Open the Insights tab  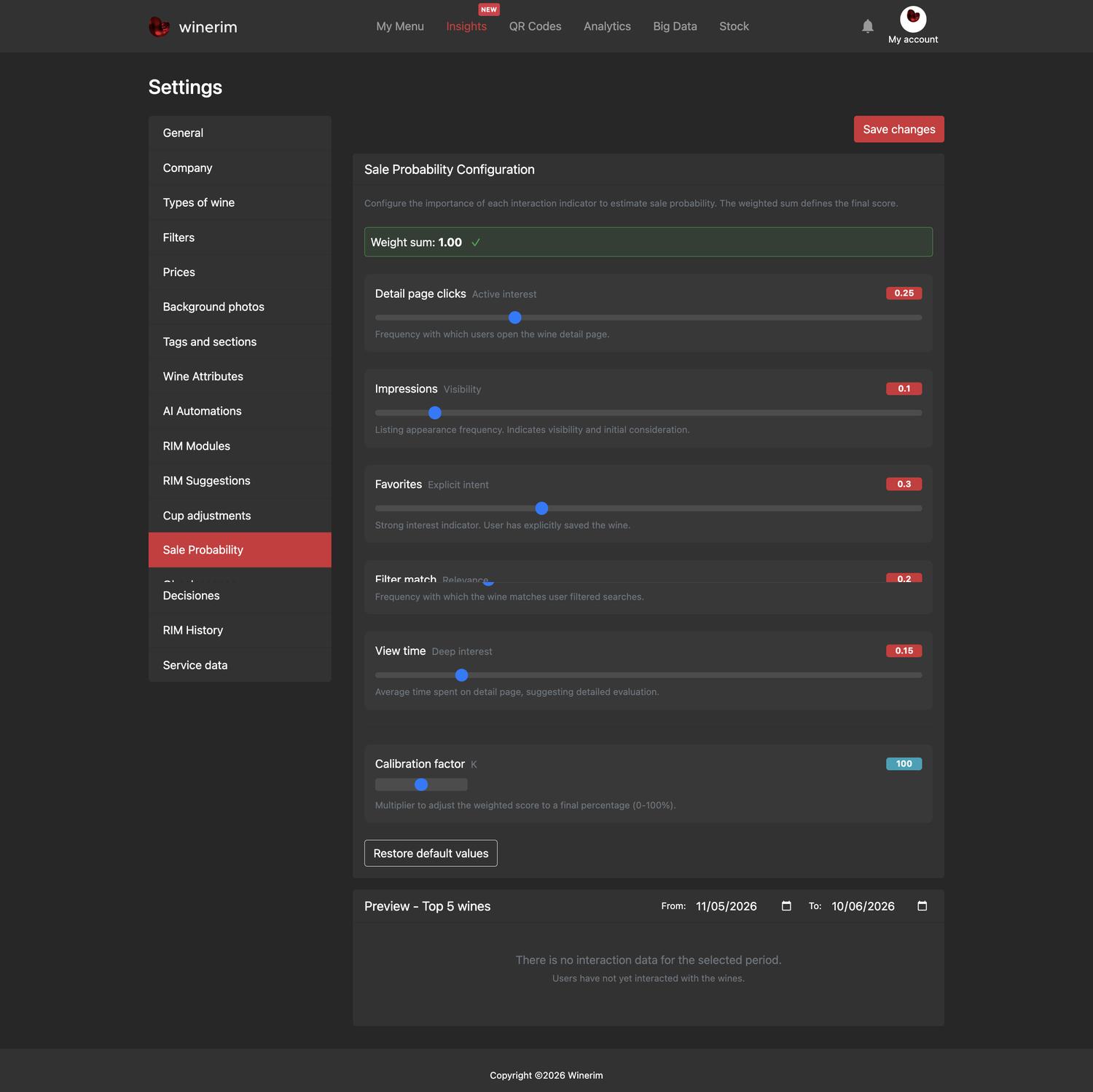click(x=466, y=26)
